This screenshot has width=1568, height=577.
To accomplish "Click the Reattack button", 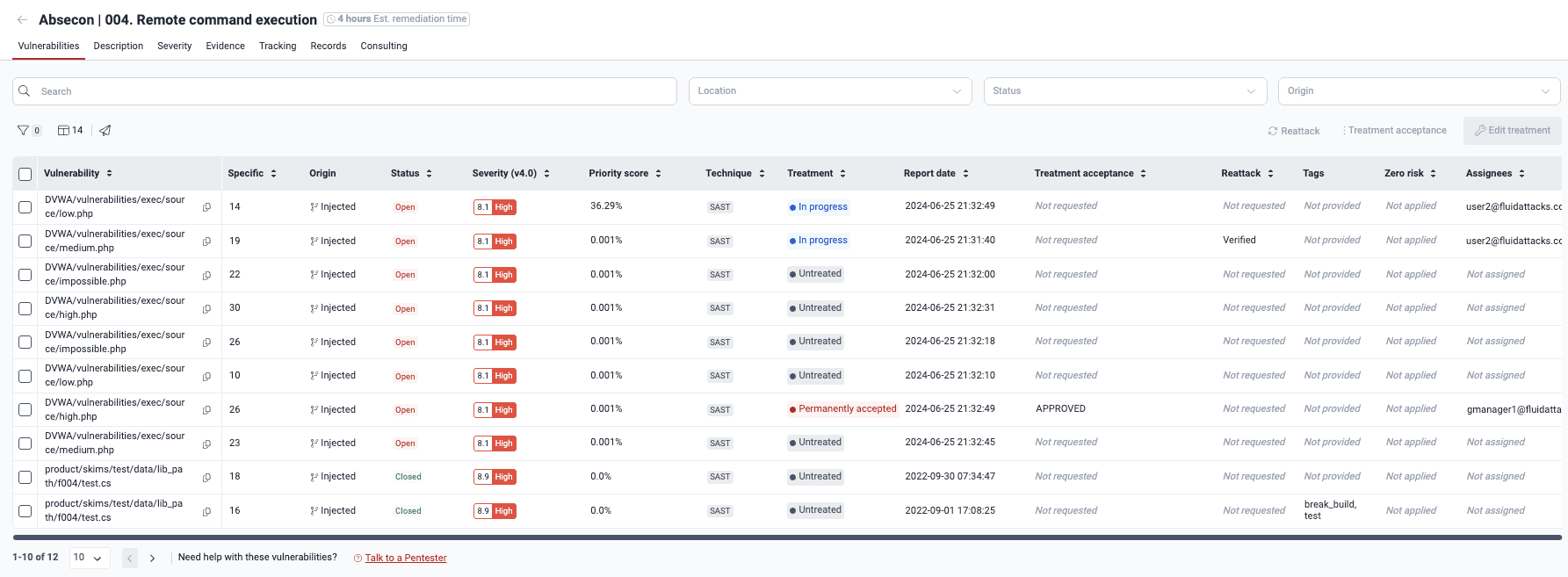I will pyautogui.click(x=1294, y=131).
